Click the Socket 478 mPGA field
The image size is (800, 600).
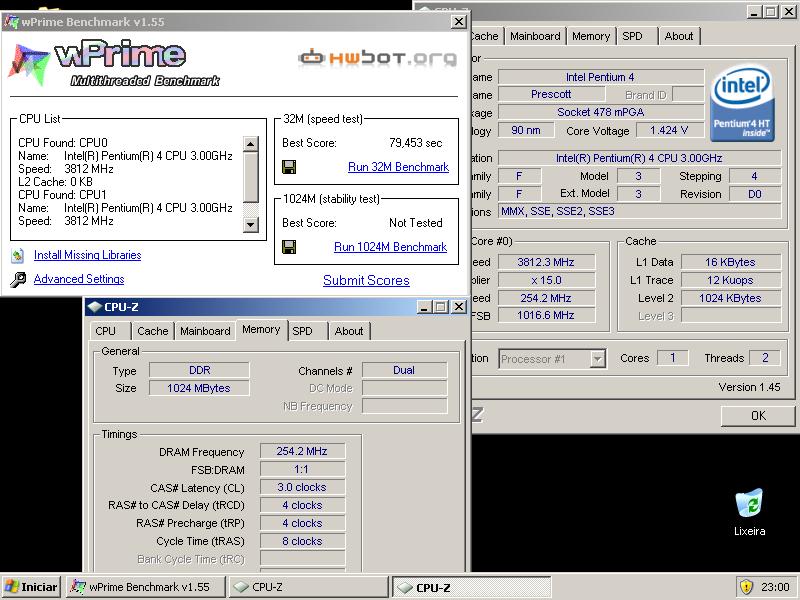point(601,112)
